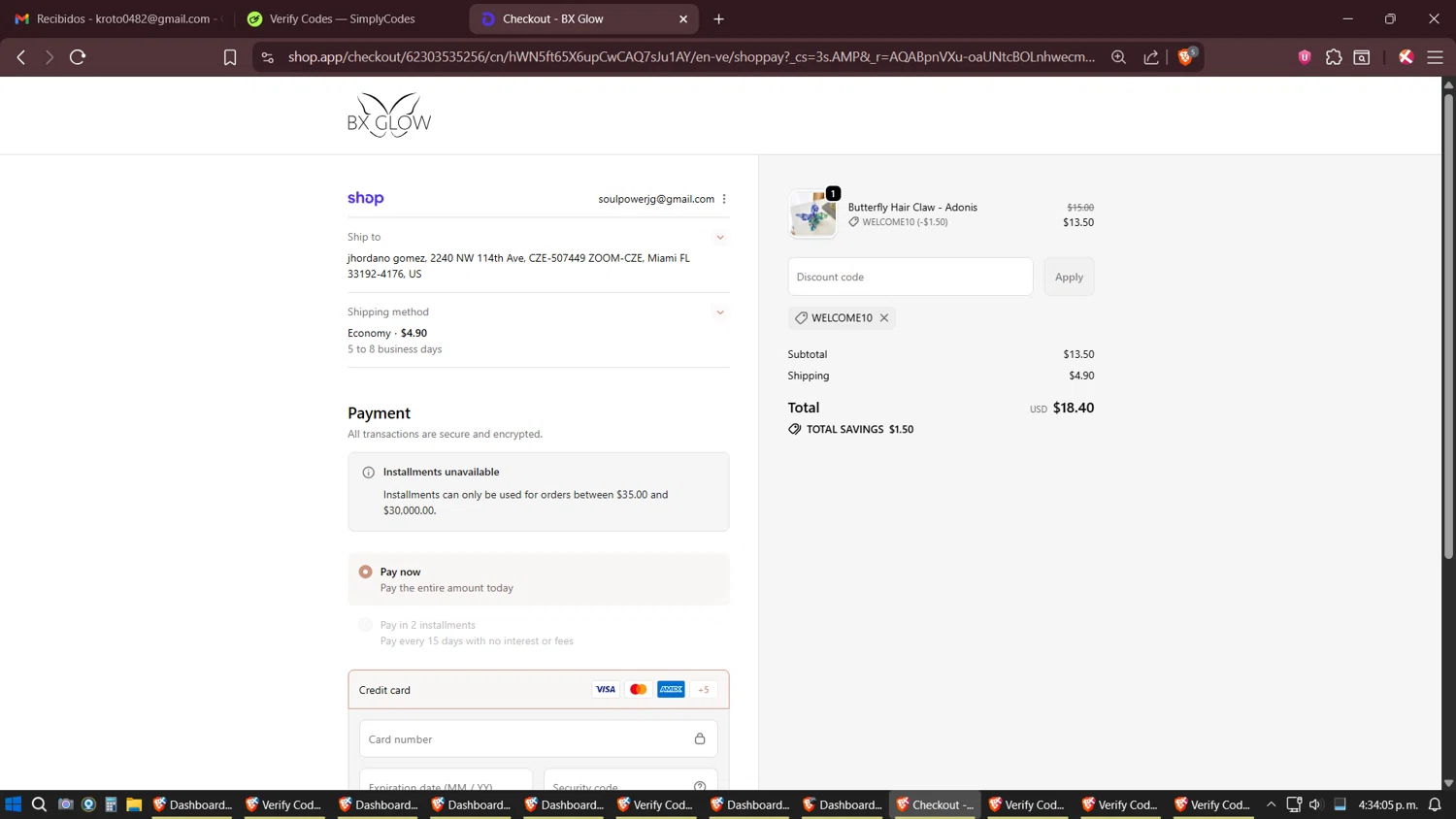Image resolution: width=1456 pixels, height=819 pixels.
Task: Click the BX Glow butterfly logo
Action: tap(389, 115)
